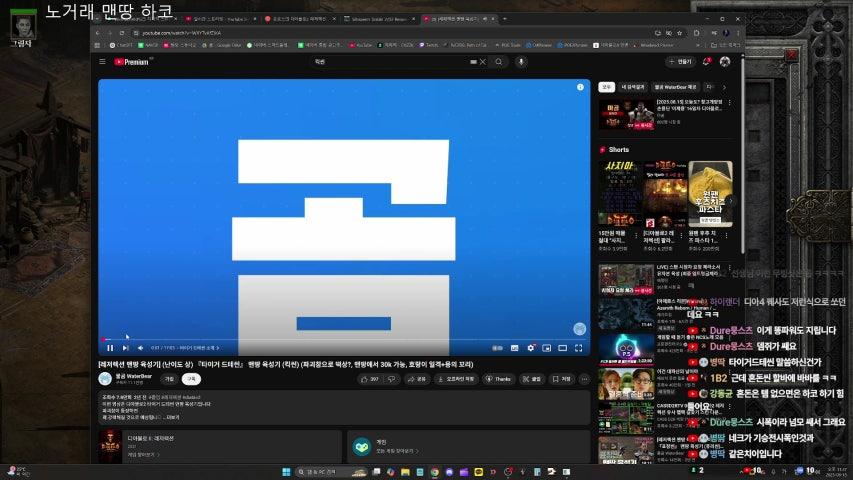Go back in the browser
Viewport: 853px width, 480px height.
tap(98, 33)
